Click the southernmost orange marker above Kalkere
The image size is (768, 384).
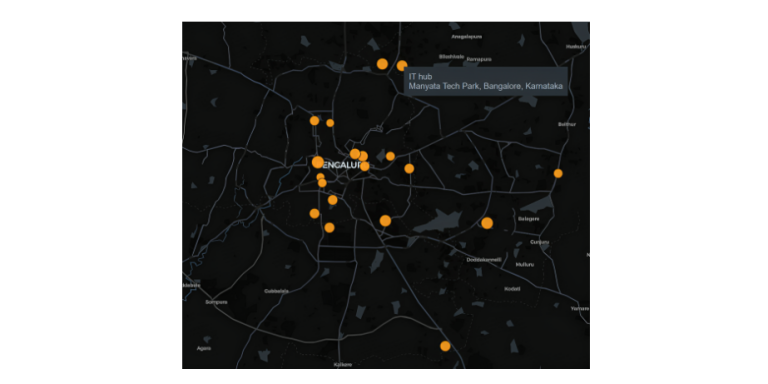(x=445, y=346)
